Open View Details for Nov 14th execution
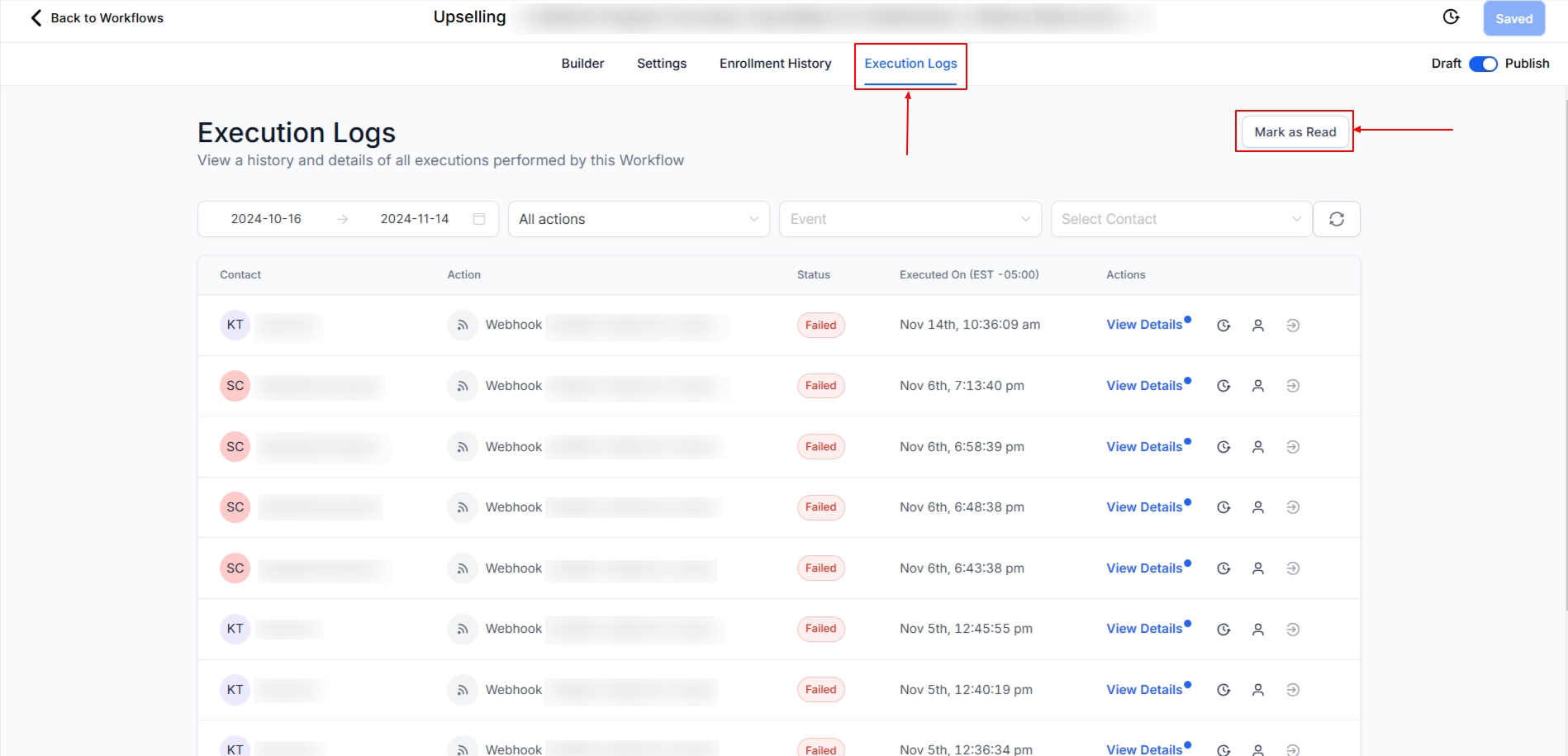Screen dimensions: 1568x756 (x=1143, y=325)
